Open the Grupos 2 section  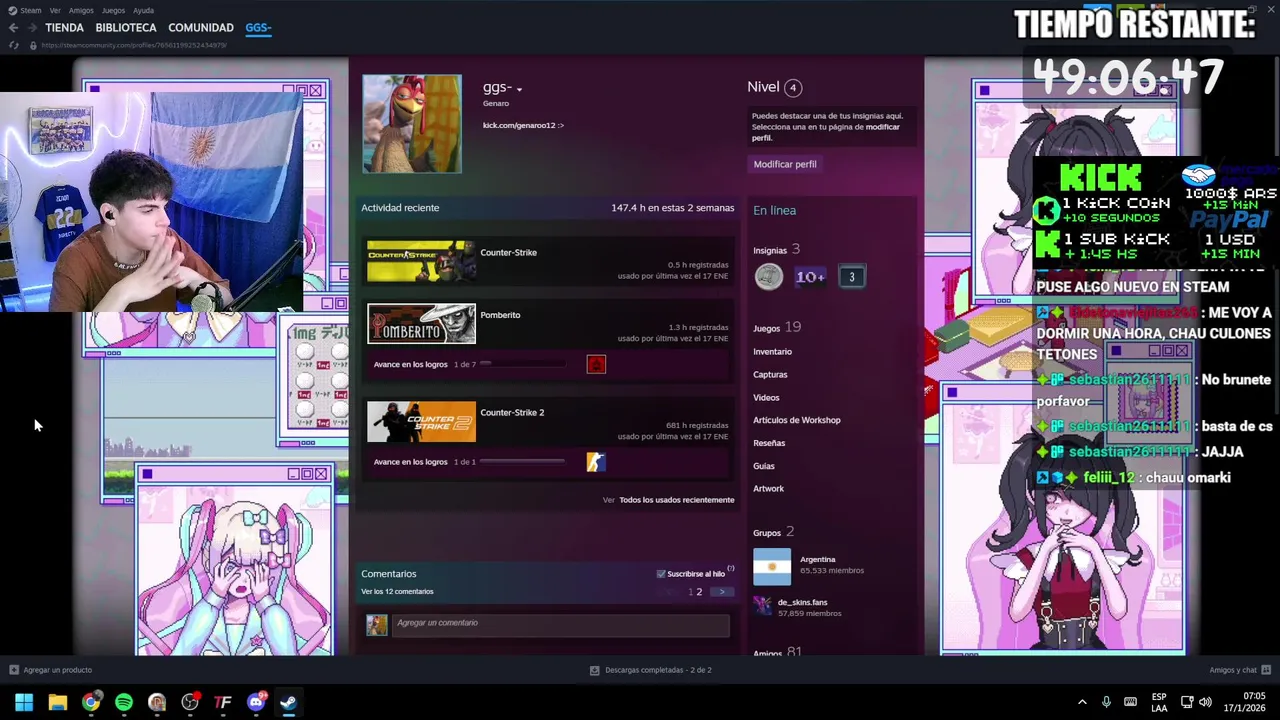pos(773,532)
